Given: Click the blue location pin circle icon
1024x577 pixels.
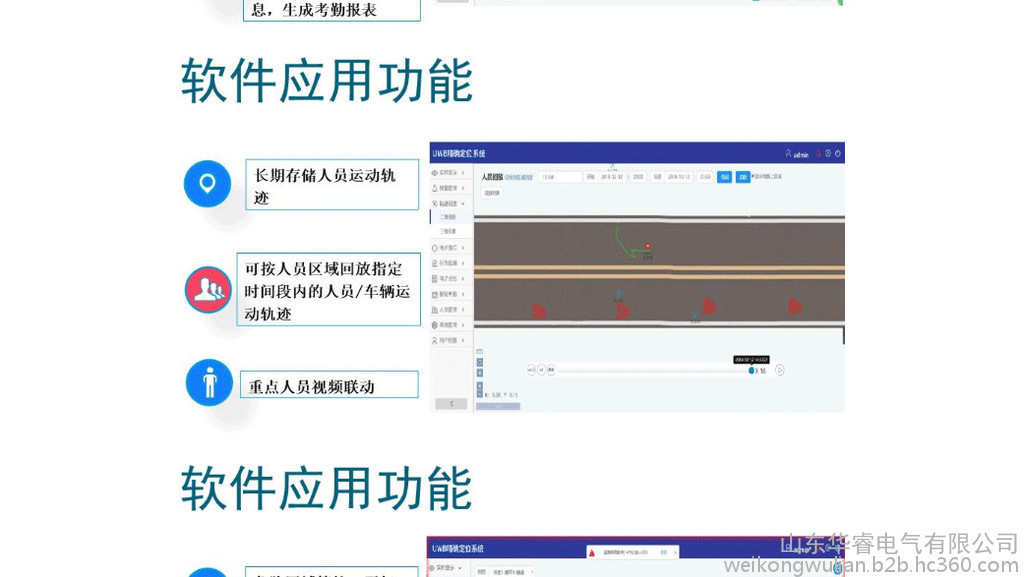Looking at the screenshot, I should coord(207,184).
